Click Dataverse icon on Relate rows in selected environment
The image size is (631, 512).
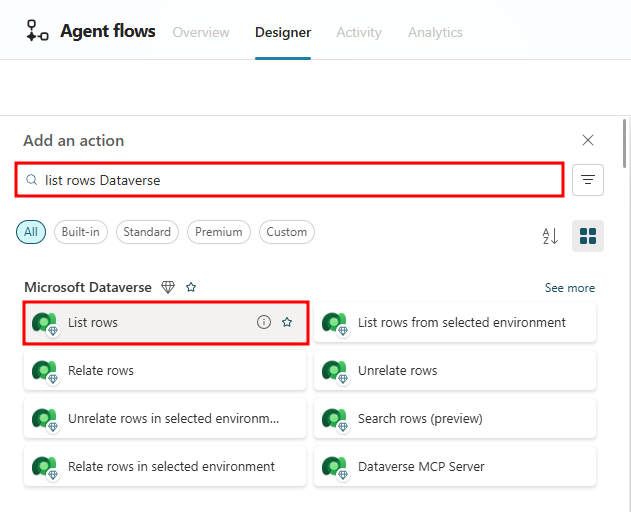point(45,467)
